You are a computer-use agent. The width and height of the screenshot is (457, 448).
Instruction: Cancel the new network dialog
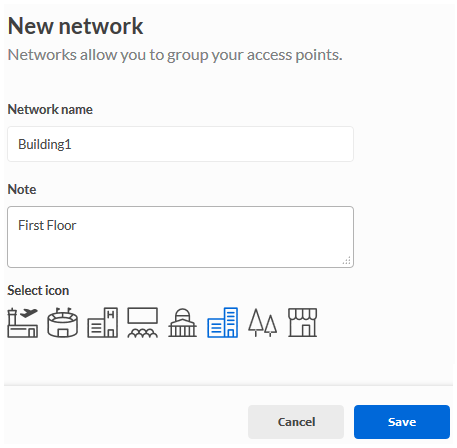coord(296,422)
